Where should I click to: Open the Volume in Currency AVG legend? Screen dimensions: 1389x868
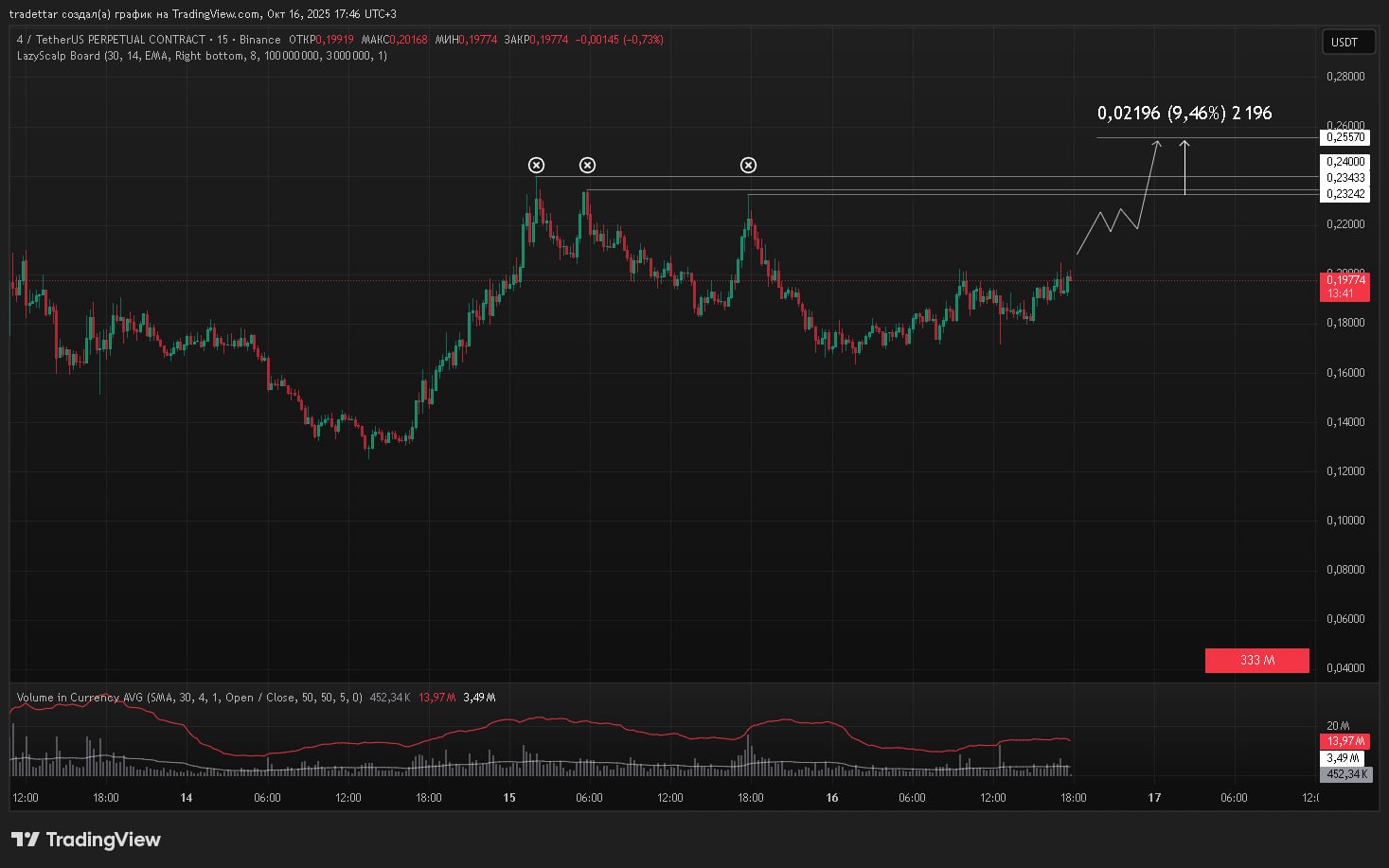(x=189, y=698)
